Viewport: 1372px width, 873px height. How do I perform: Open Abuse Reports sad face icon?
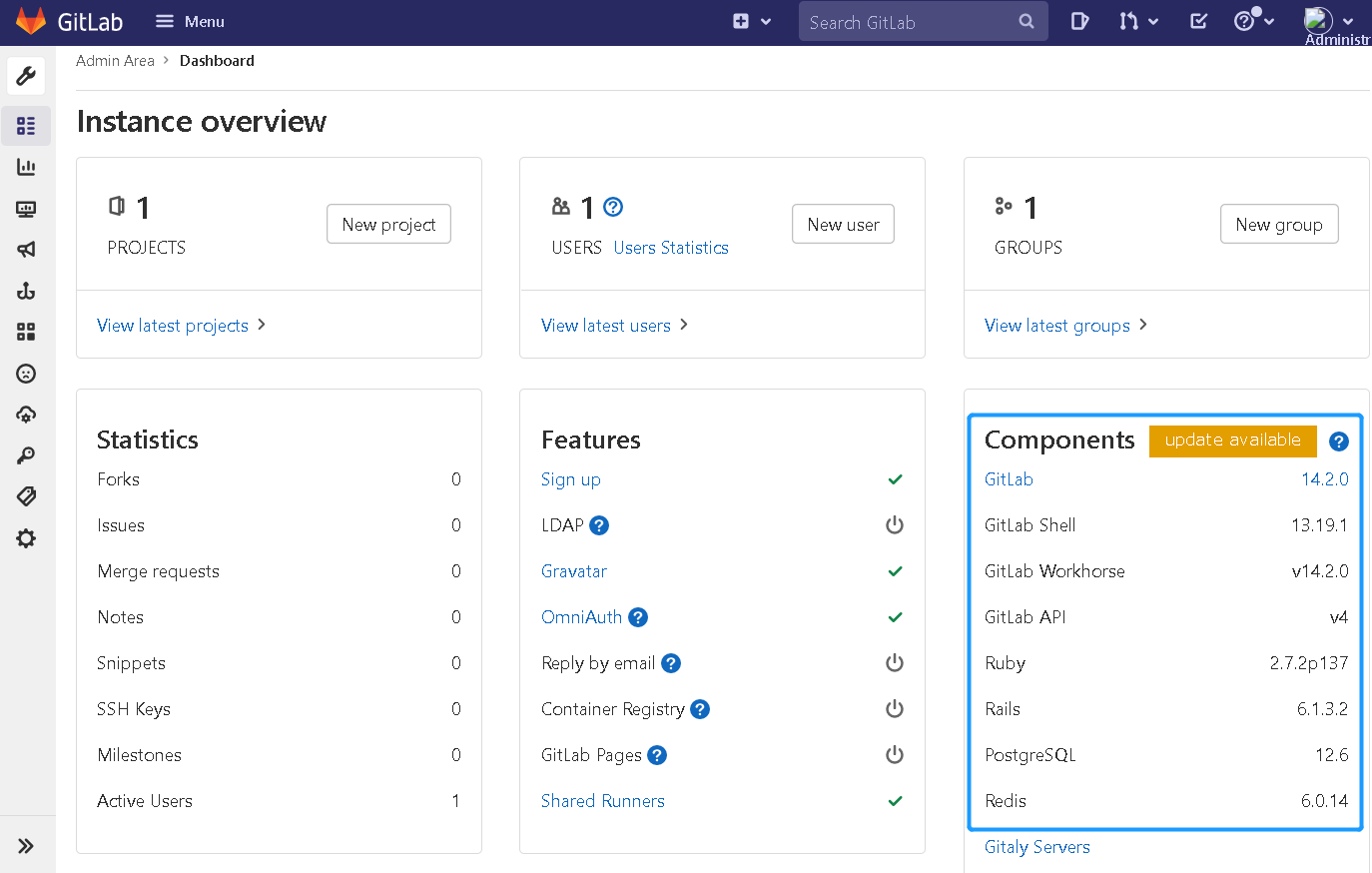pos(26,374)
